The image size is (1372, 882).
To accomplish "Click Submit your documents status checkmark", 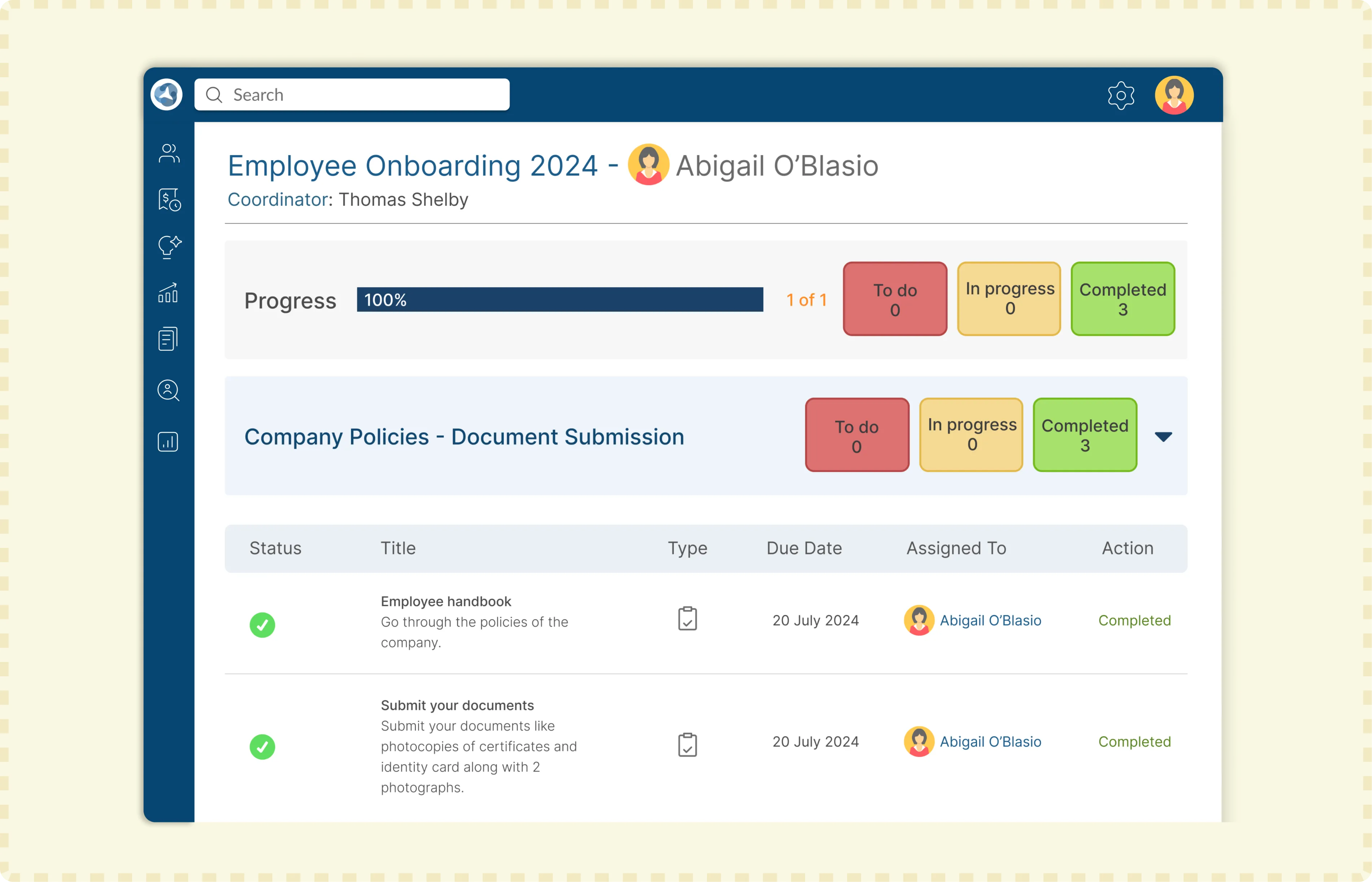I will pyautogui.click(x=263, y=746).
